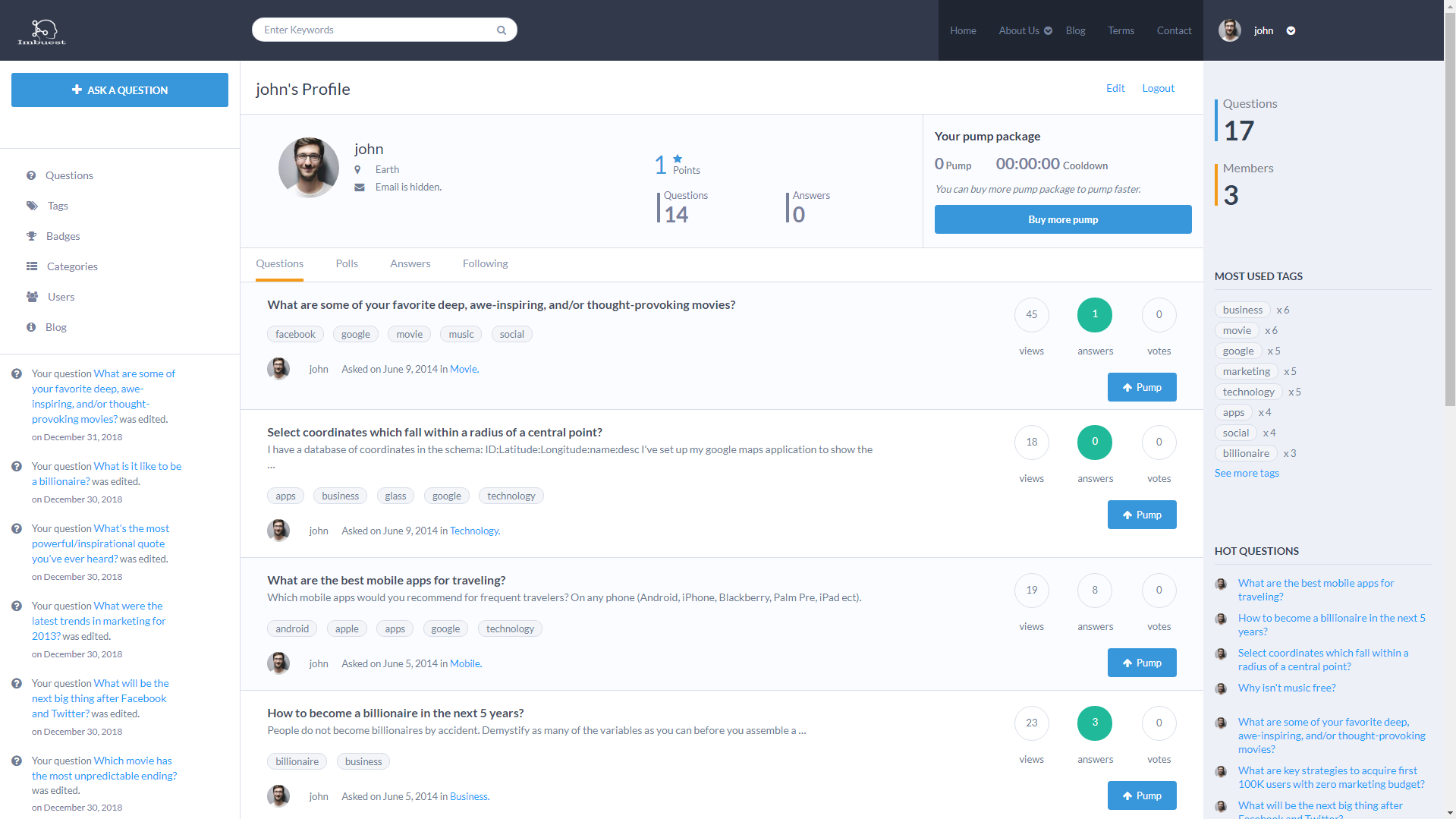Screen dimensions: 1456x819
Task: Open Select coordinates question title
Action: pyautogui.click(x=435, y=432)
